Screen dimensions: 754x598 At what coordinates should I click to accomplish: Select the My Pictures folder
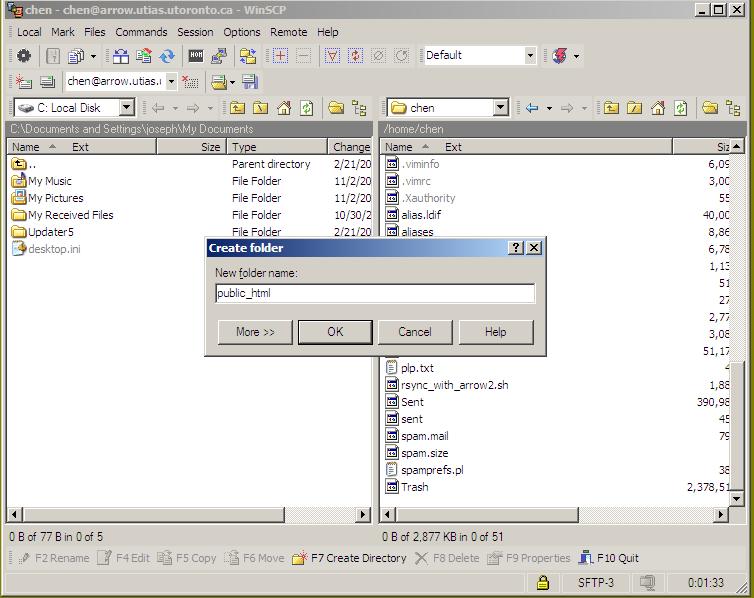pyautogui.click(x=47, y=198)
